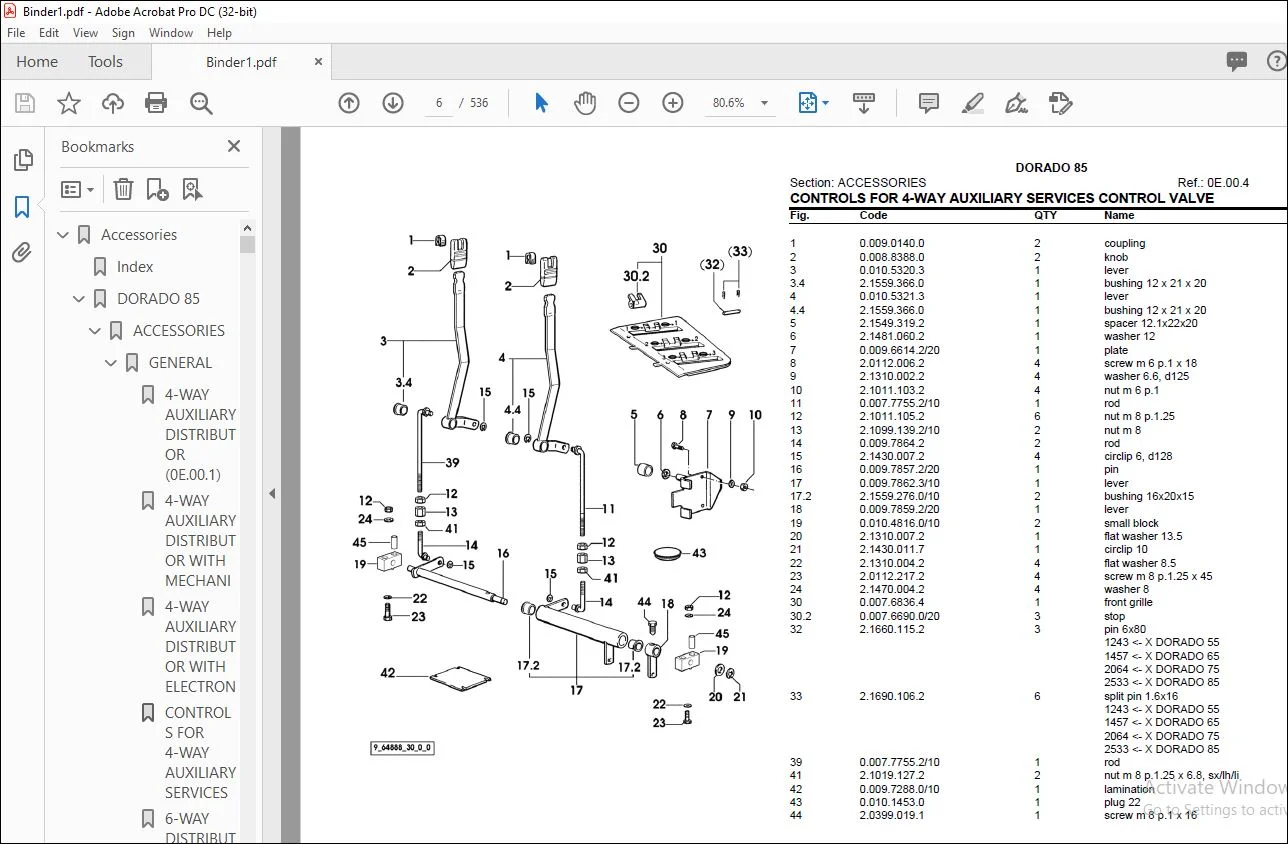This screenshot has width=1288, height=844.
Task: Open the 4-WAY AUXILIARY DISTRIBUTOR (0E.00.1) bookmark
Action: (x=201, y=435)
